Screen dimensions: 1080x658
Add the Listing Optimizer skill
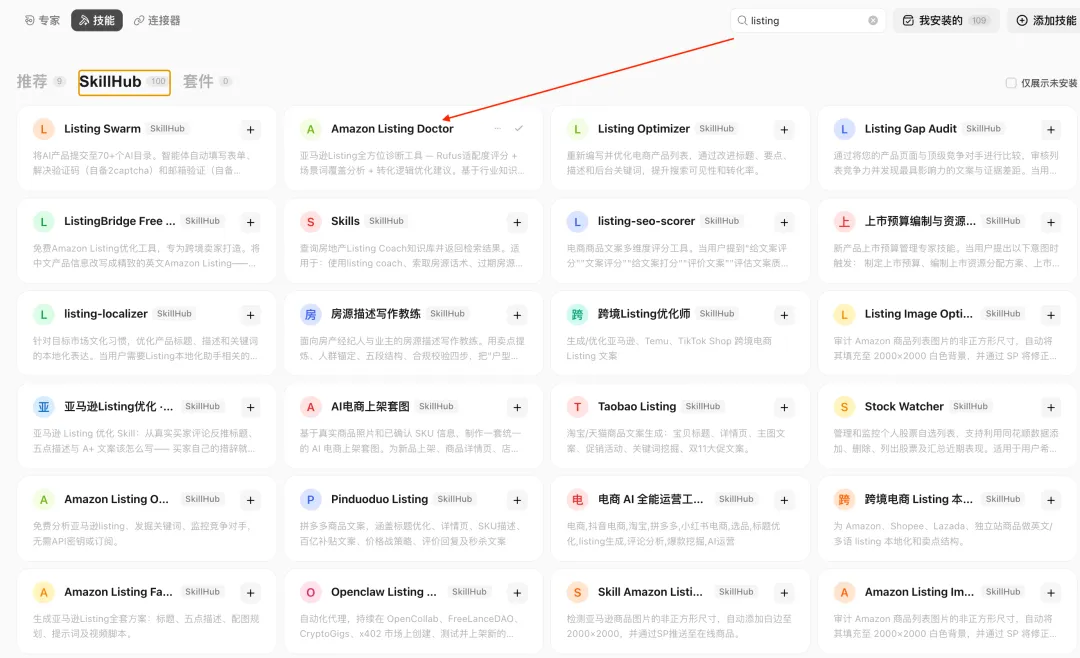click(x=784, y=130)
